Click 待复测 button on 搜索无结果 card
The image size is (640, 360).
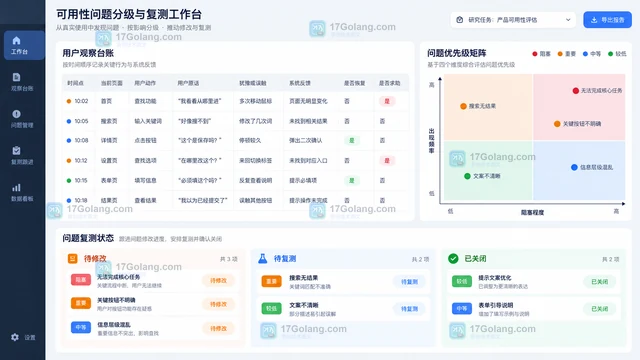click(x=409, y=282)
